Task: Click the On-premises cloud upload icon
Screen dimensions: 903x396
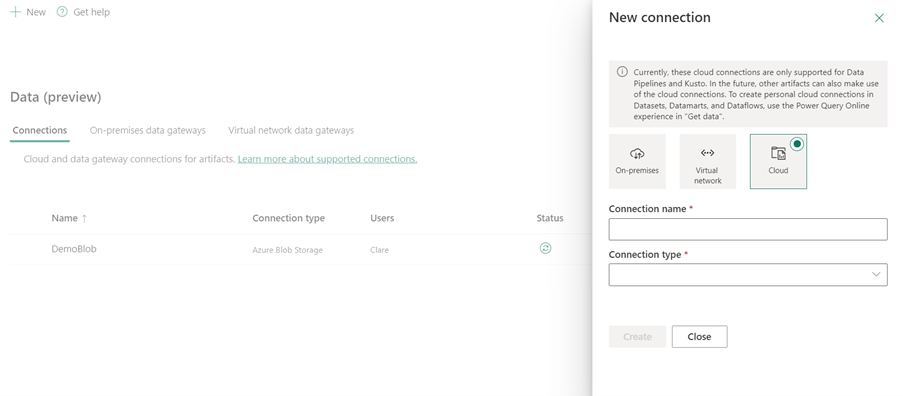Action: click(637, 153)
